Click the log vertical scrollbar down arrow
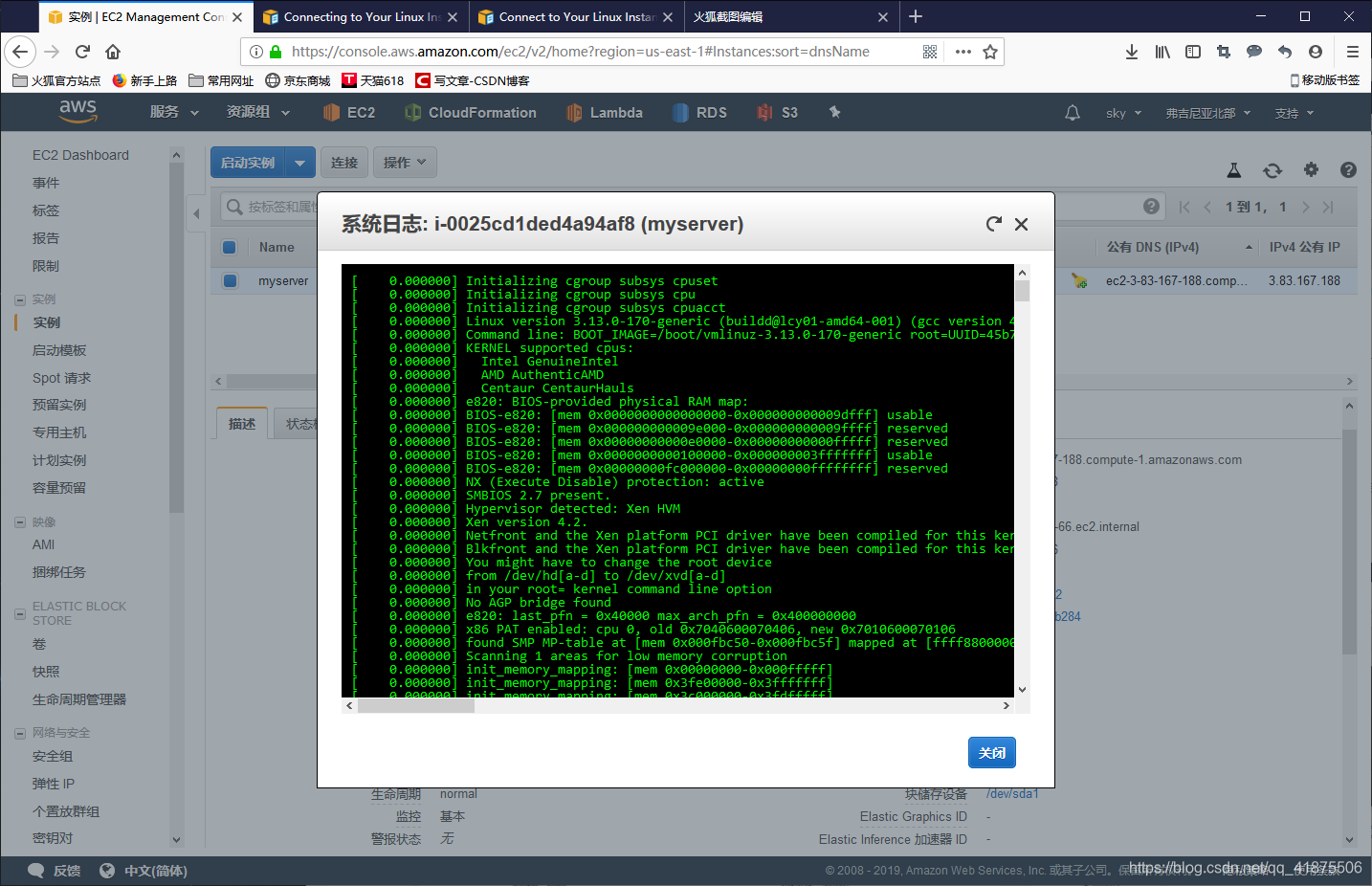Image resolution: width=1372 pixels, height=886 pixels. tap(1022, 689)
